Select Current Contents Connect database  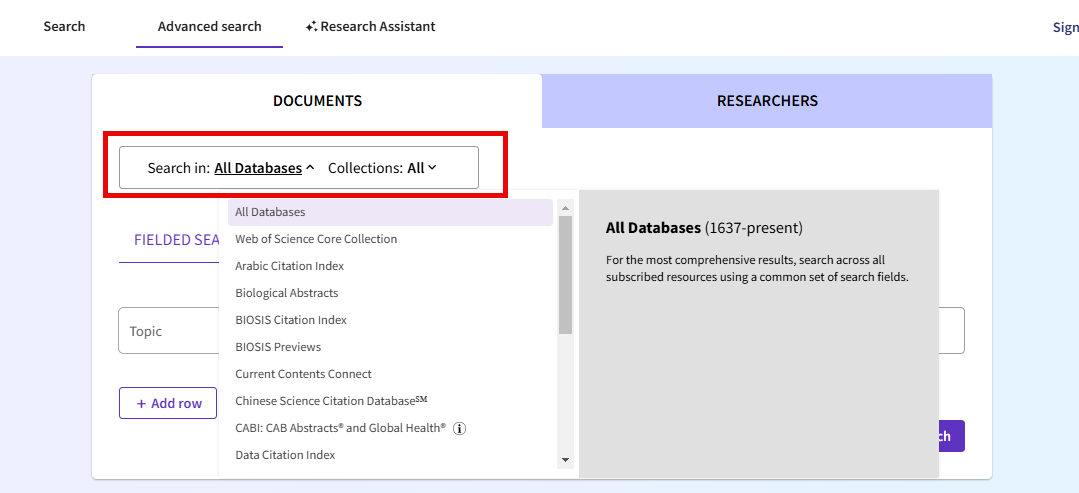click(303, 374)
